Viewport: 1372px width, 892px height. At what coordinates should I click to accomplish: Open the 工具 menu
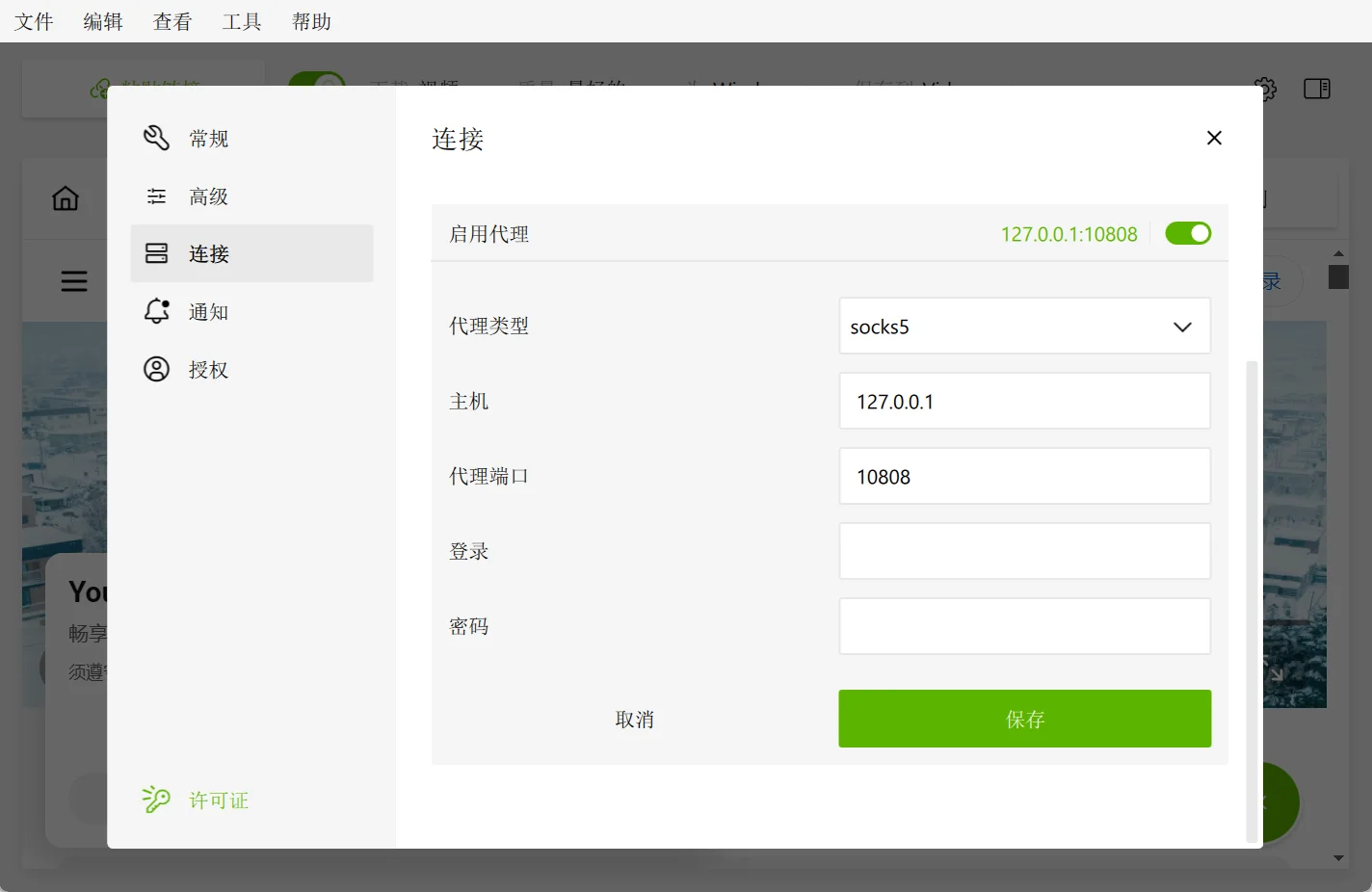(242, 21)
